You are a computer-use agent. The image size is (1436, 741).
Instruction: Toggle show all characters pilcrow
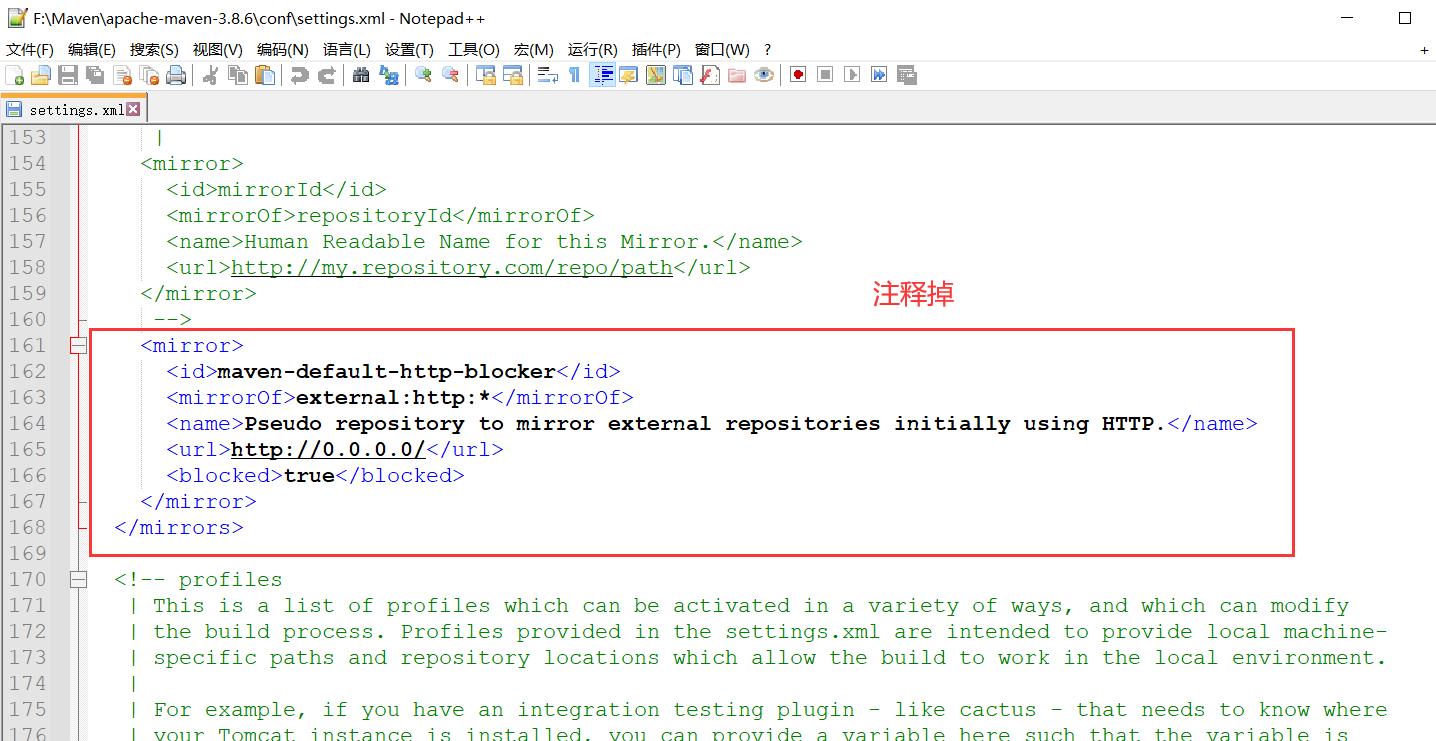pos(574,75)
